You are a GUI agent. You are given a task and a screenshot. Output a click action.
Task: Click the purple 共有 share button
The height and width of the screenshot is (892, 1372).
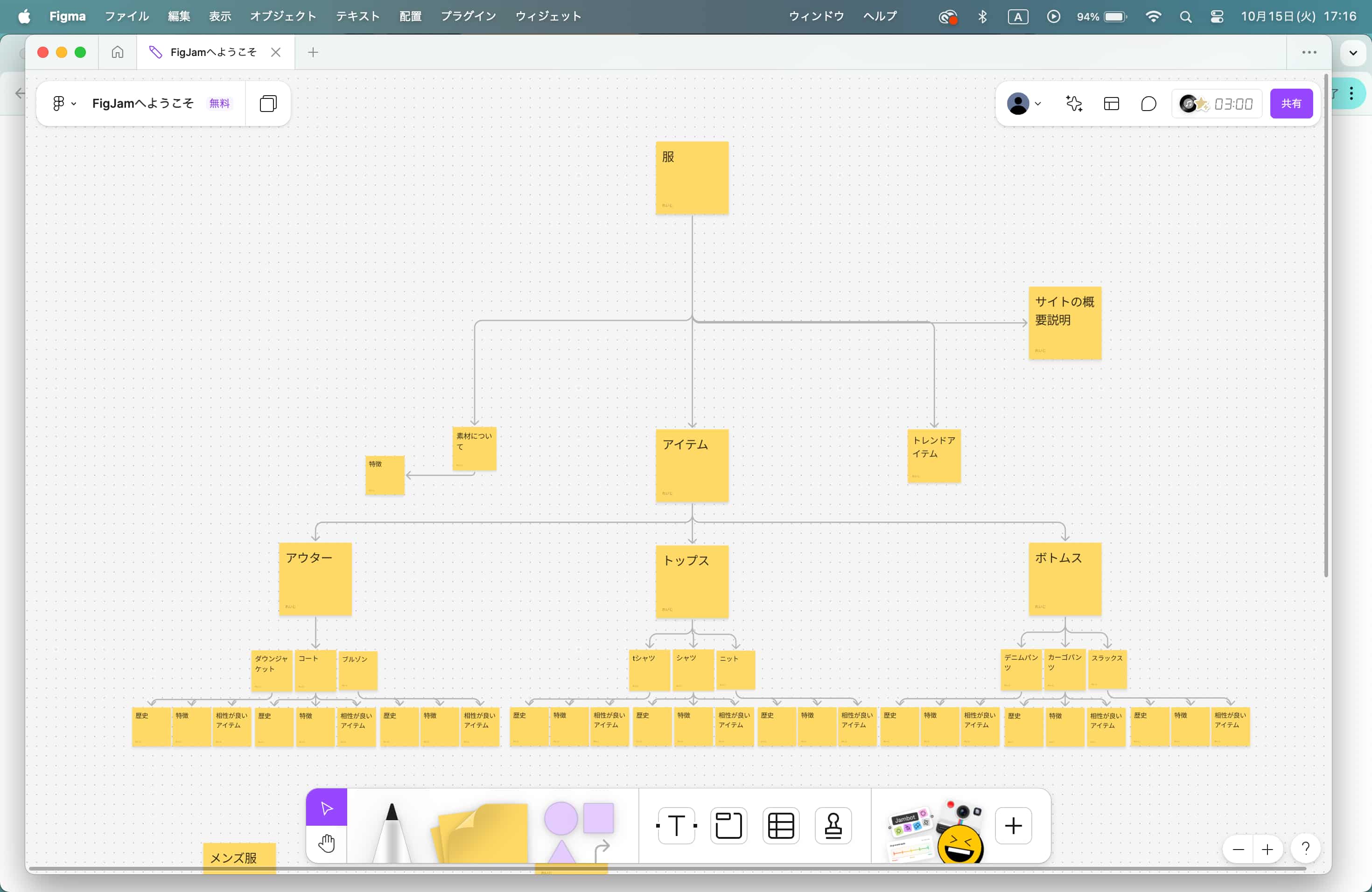coord(1291,104)
